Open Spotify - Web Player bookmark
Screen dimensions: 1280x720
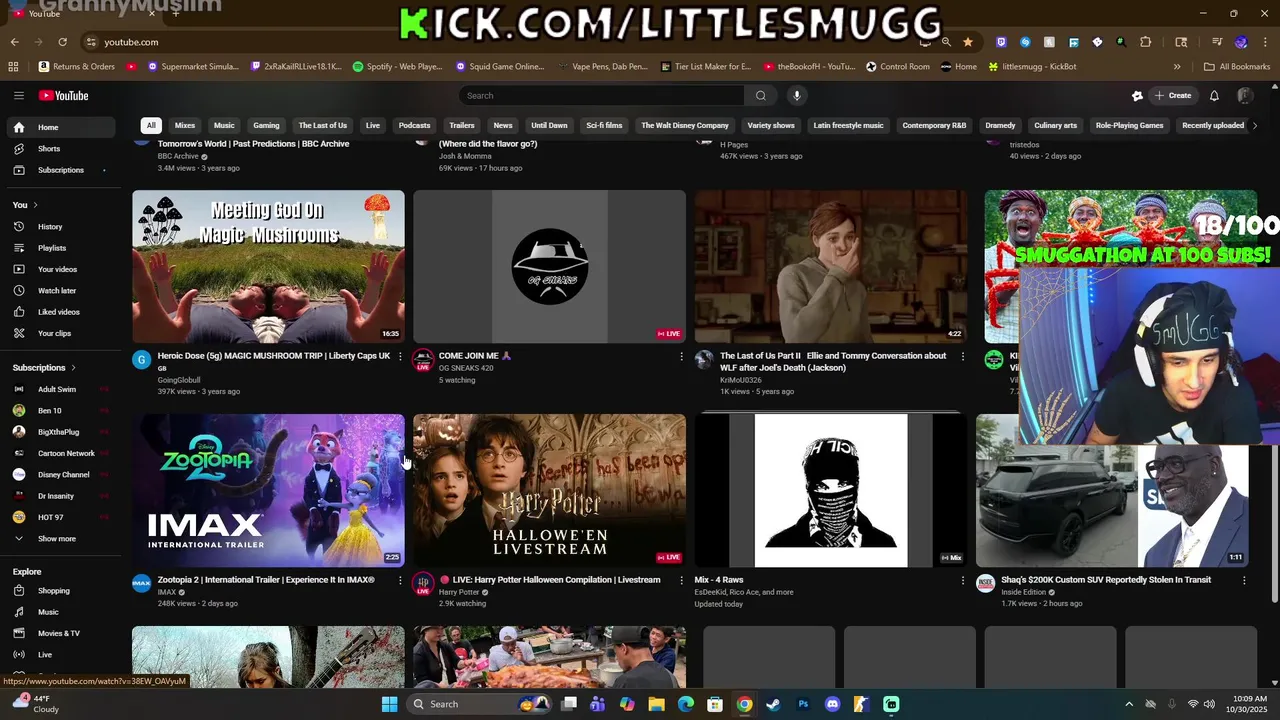(x=397, y=67)
